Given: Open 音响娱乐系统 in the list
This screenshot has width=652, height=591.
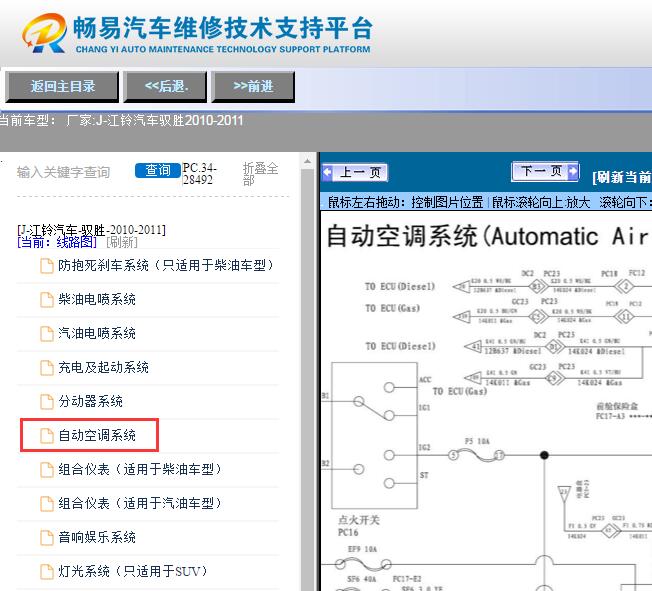Looking at the screenshot, I should pos(97,537).
